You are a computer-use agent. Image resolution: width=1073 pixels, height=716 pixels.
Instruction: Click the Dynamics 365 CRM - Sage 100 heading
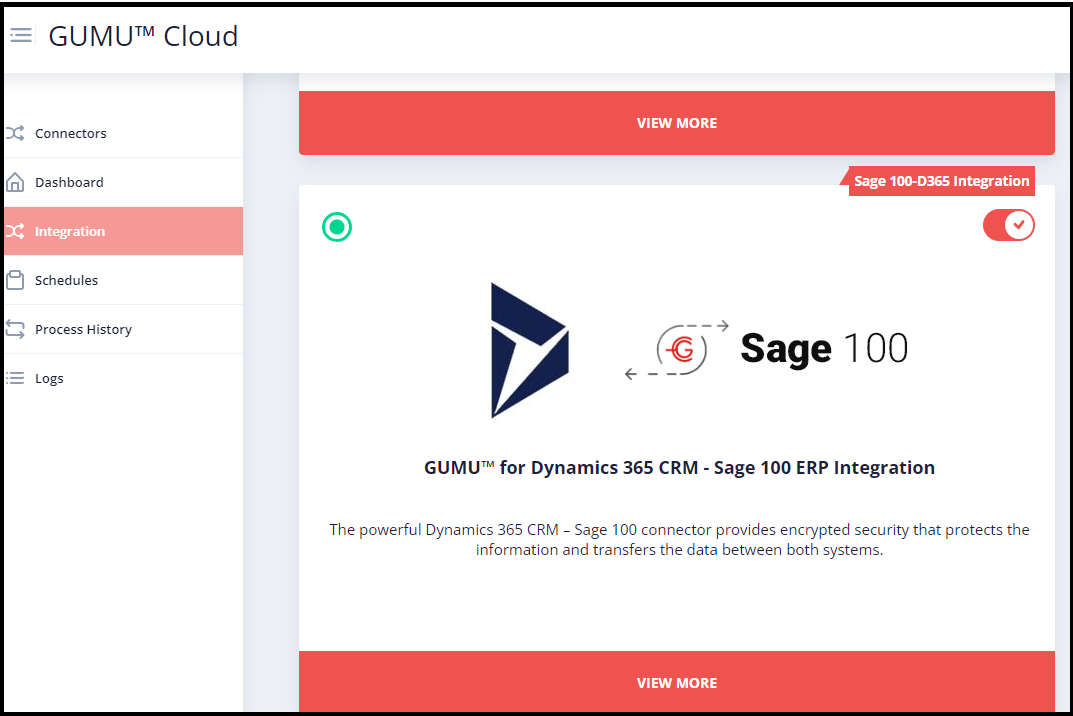[677, 467]
